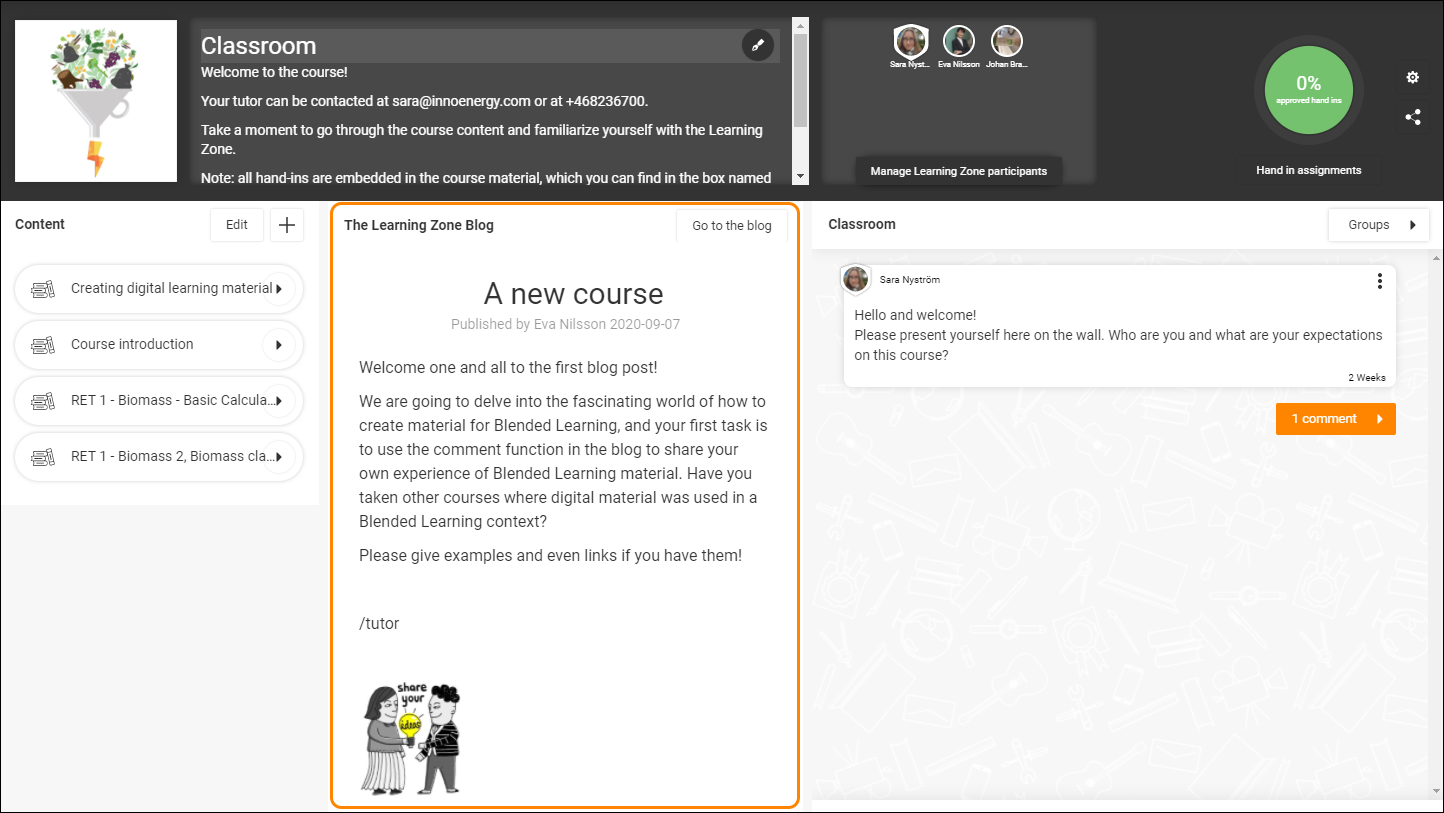
Task: Click the share icon below the gear
Action: coord(1412,117)
